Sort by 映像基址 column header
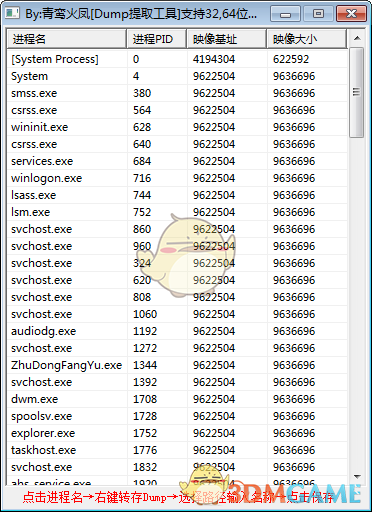This screenshot has width=372, height=512. [x=226, y=39]
